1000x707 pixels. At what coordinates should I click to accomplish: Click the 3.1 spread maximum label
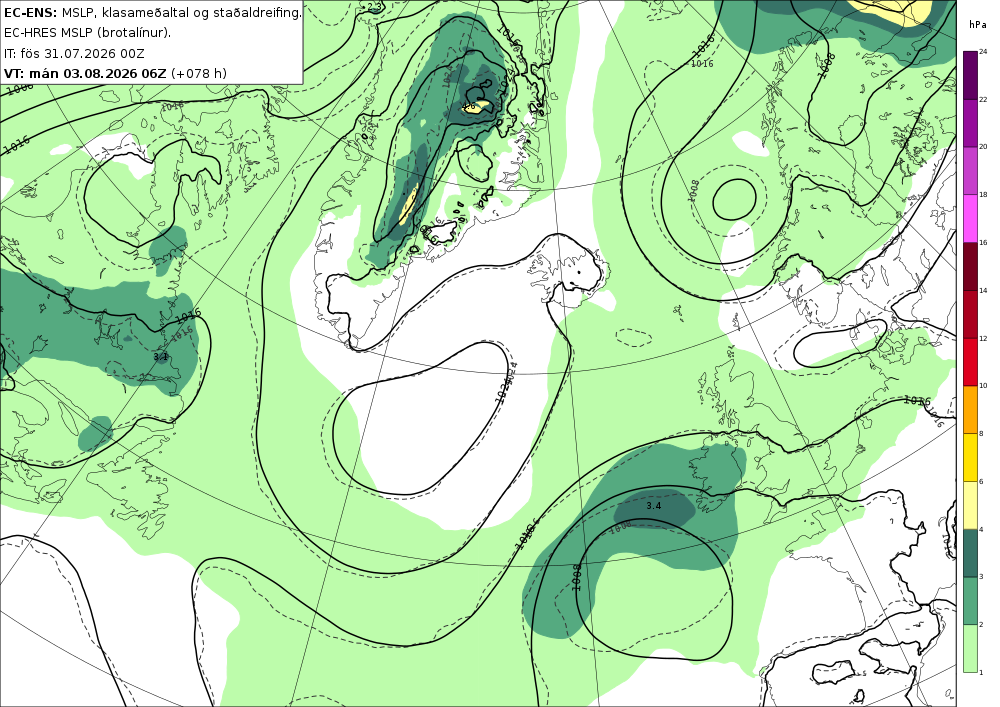coord(161,357)
